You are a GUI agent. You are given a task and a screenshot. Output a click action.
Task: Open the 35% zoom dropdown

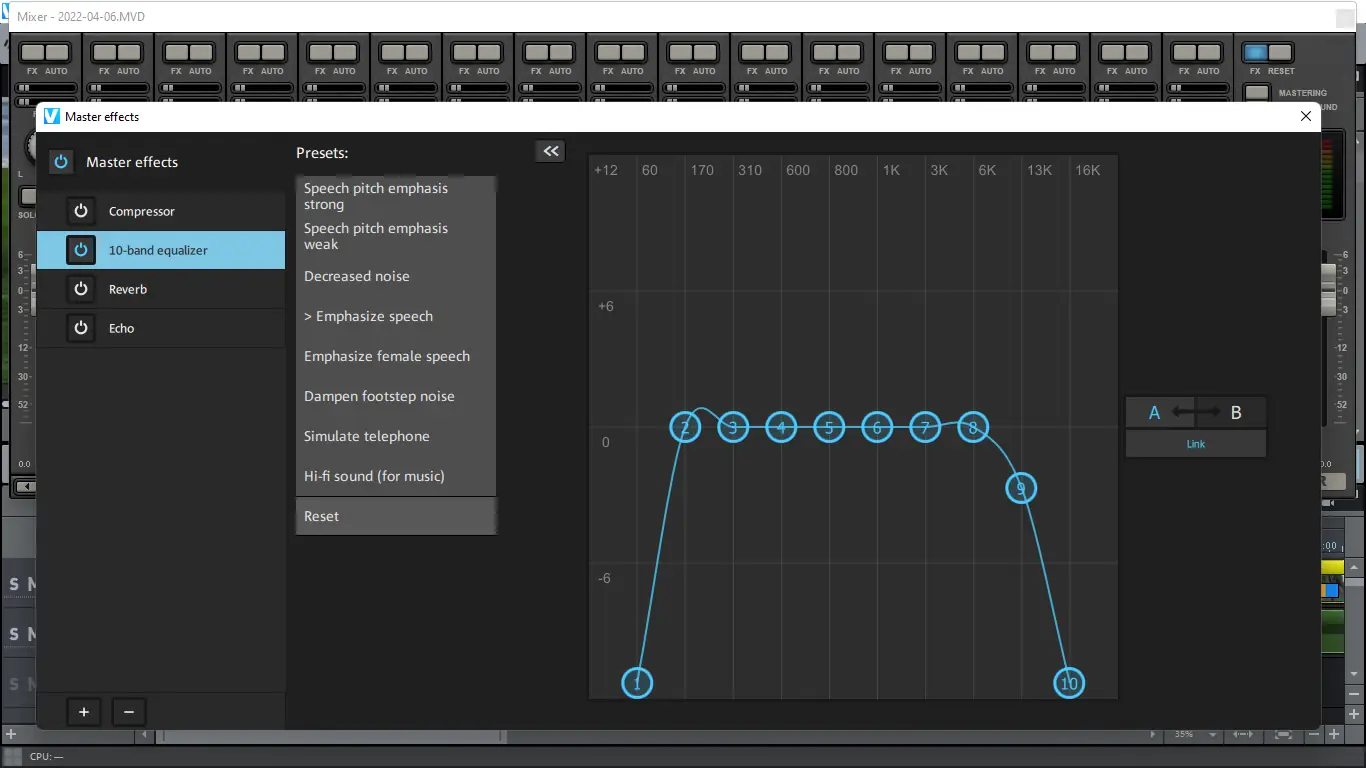pyautogui.click(x=1214, y=735)
